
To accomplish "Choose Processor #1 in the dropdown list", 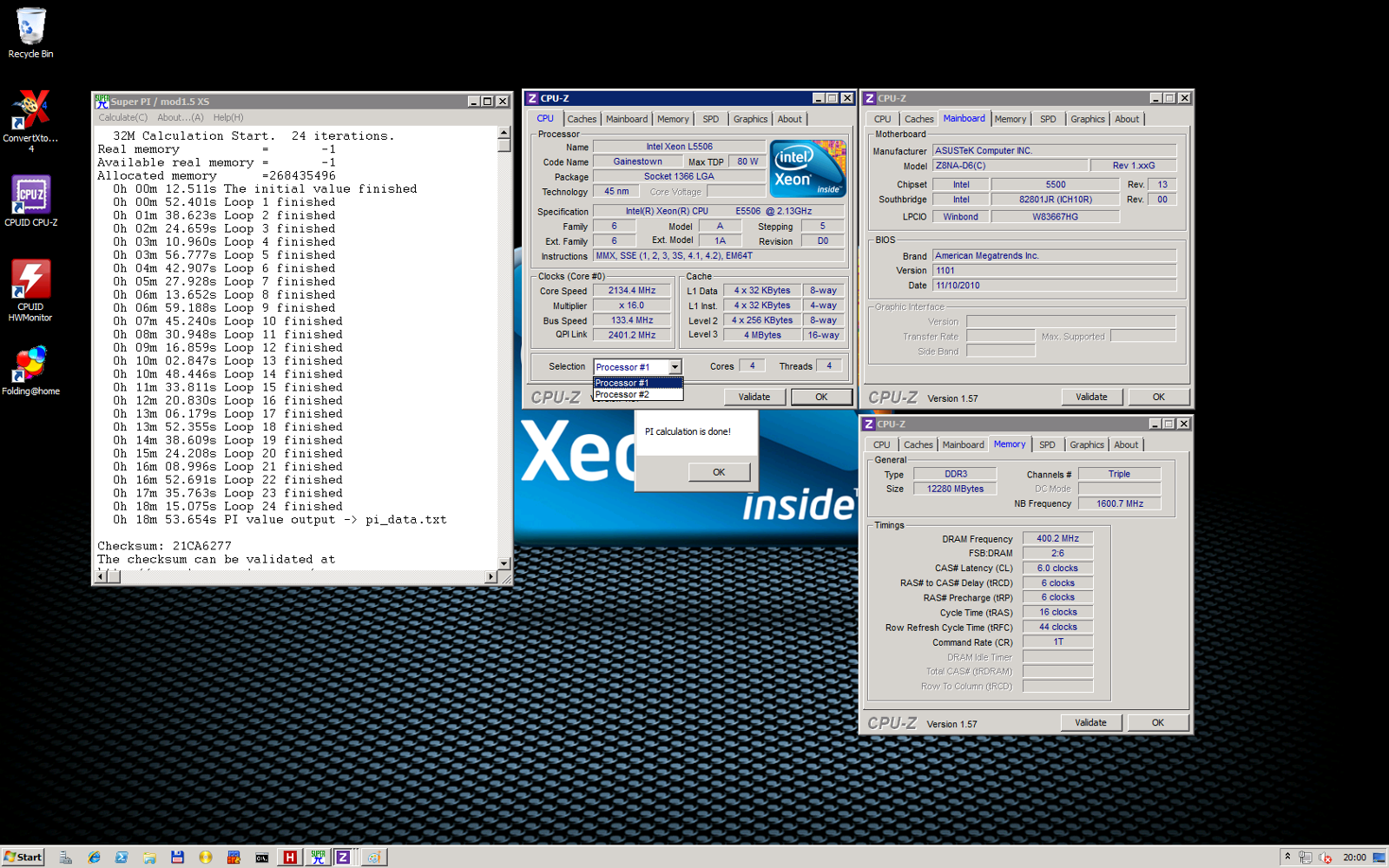I will click(x=638, y=383).
